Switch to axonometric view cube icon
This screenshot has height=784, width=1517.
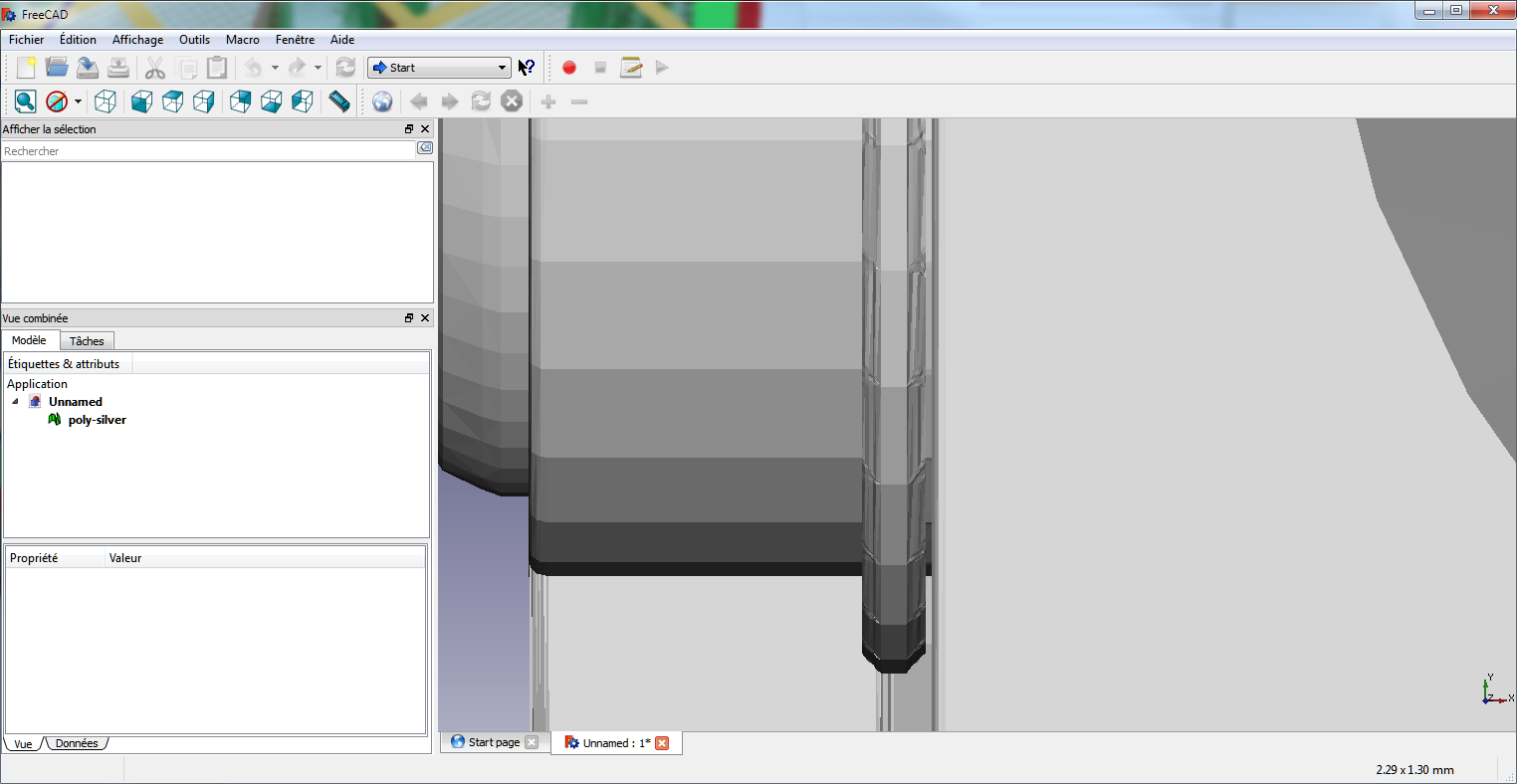(x=106, y=101)
